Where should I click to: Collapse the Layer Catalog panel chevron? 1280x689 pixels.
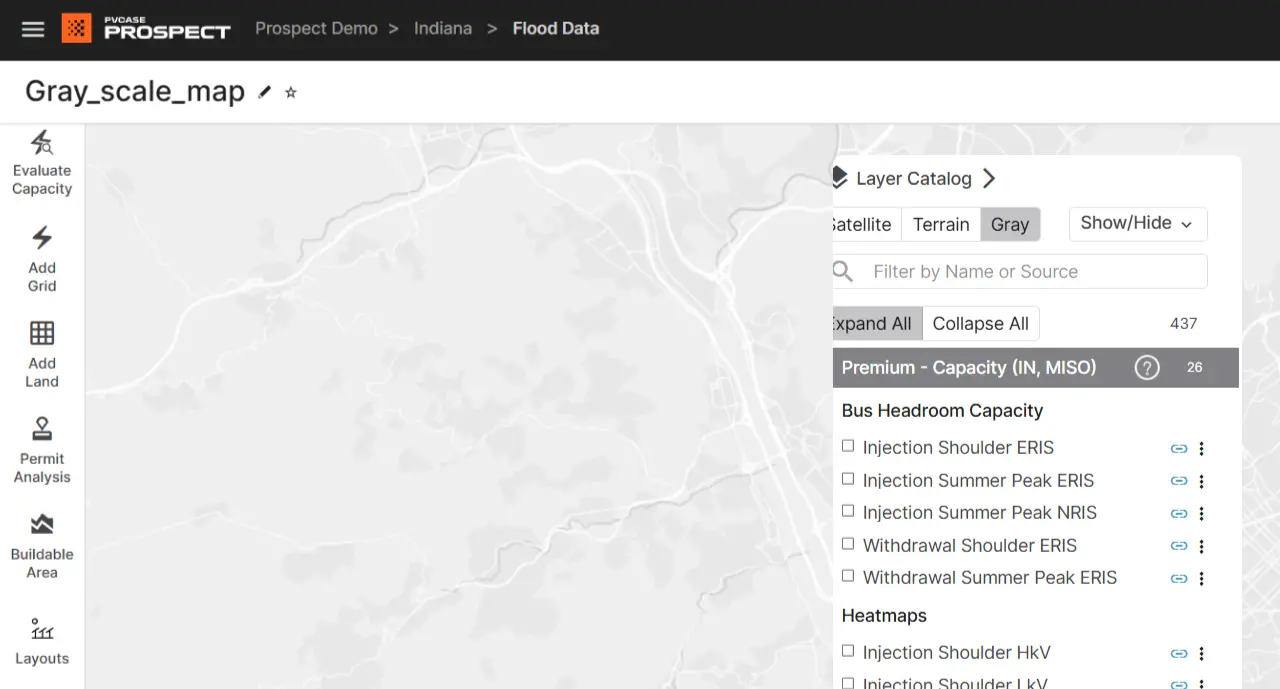(x=989, y=178)
